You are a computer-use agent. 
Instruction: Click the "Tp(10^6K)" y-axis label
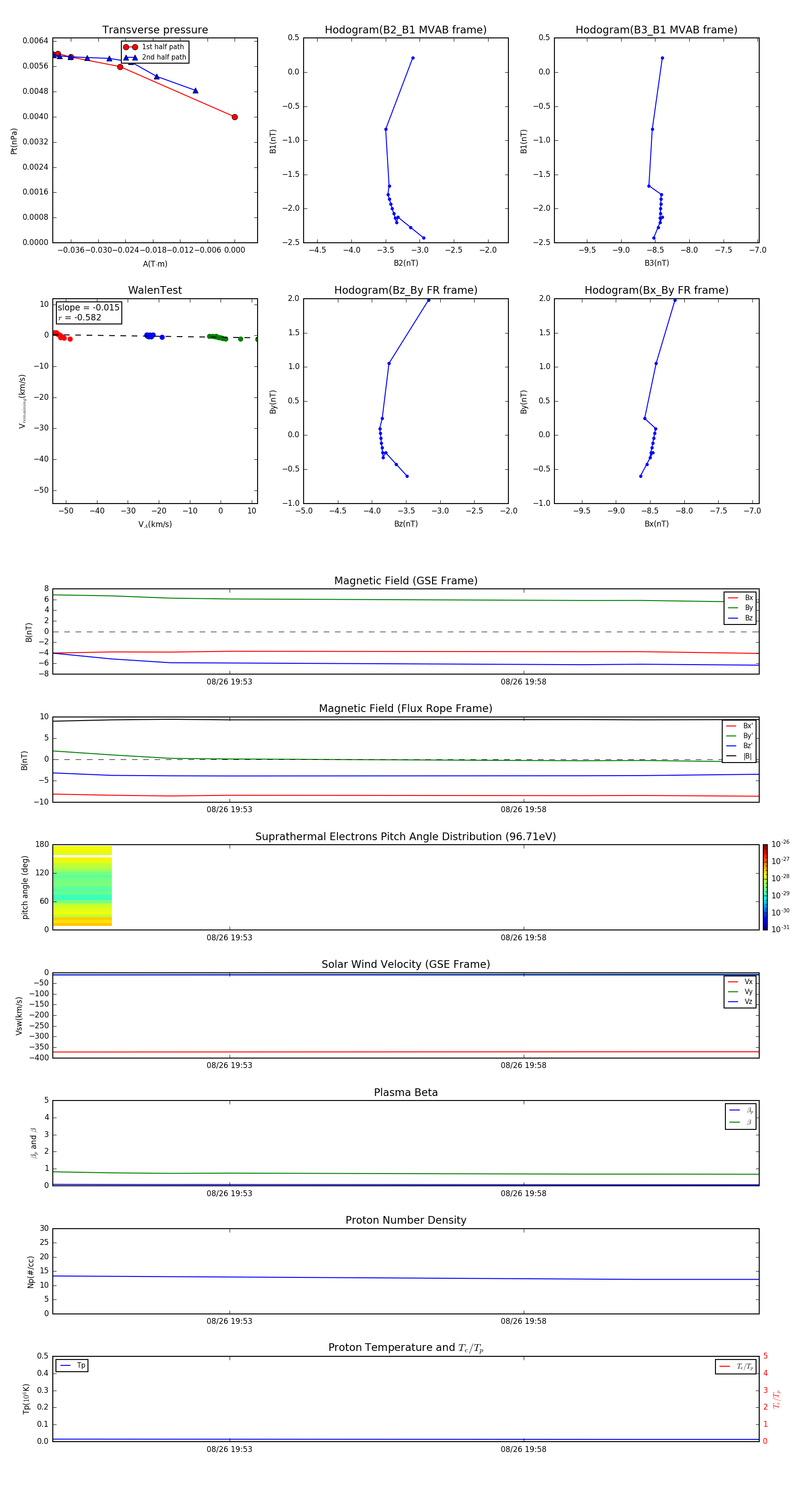(26, 1399)
